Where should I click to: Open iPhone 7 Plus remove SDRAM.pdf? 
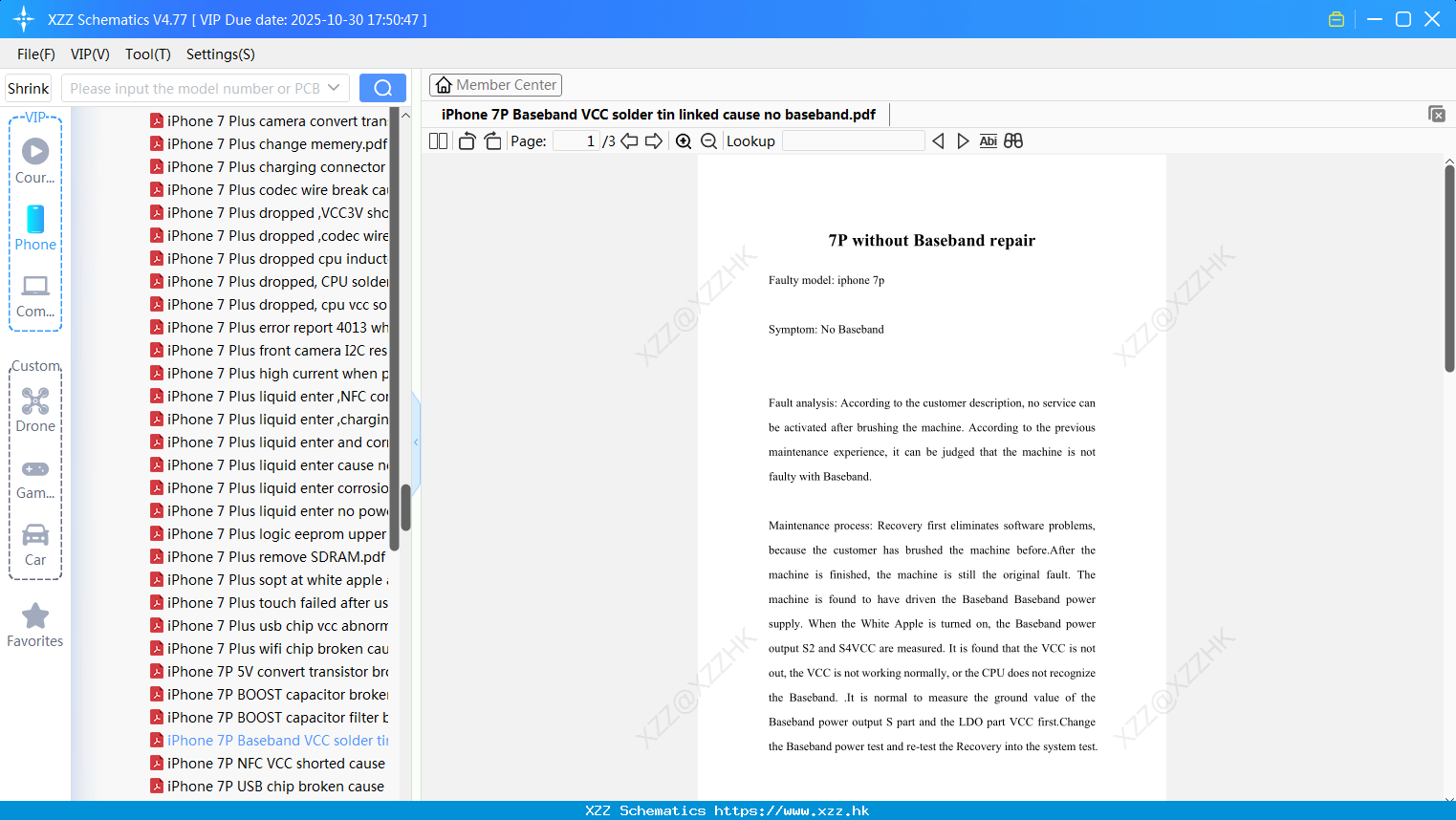point(269,557)
